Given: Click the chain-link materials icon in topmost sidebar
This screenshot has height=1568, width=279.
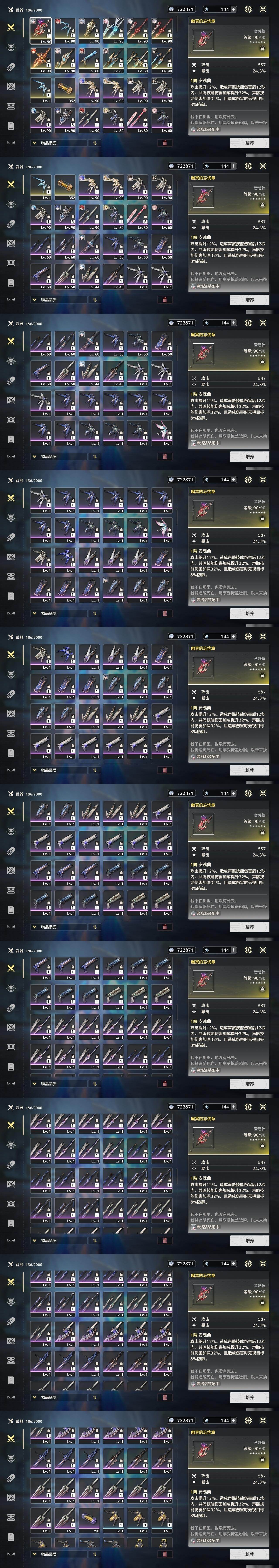Looking at the screenshot, I should point(11,67).
